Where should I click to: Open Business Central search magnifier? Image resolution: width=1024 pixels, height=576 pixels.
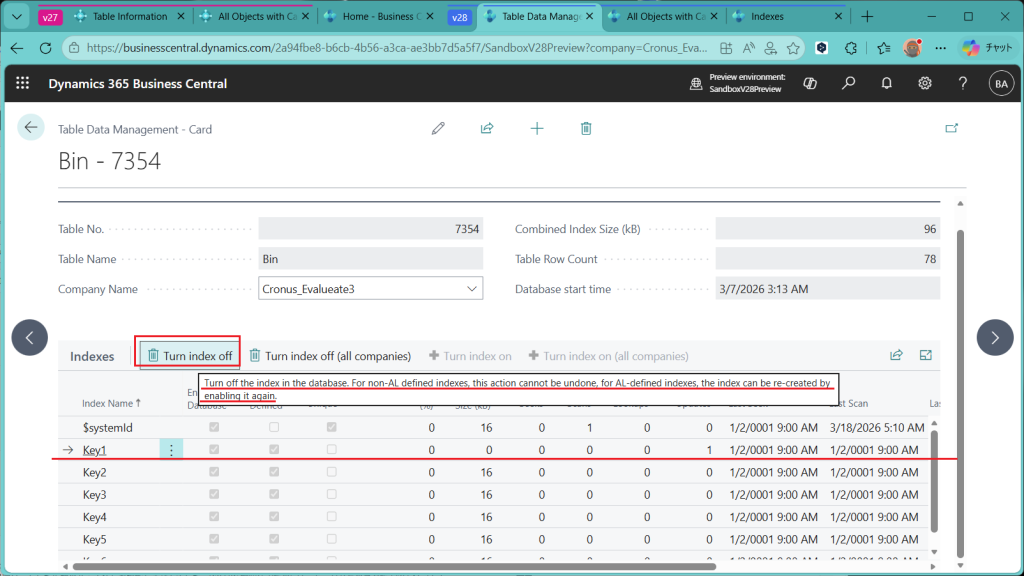[x=848, y=84]
